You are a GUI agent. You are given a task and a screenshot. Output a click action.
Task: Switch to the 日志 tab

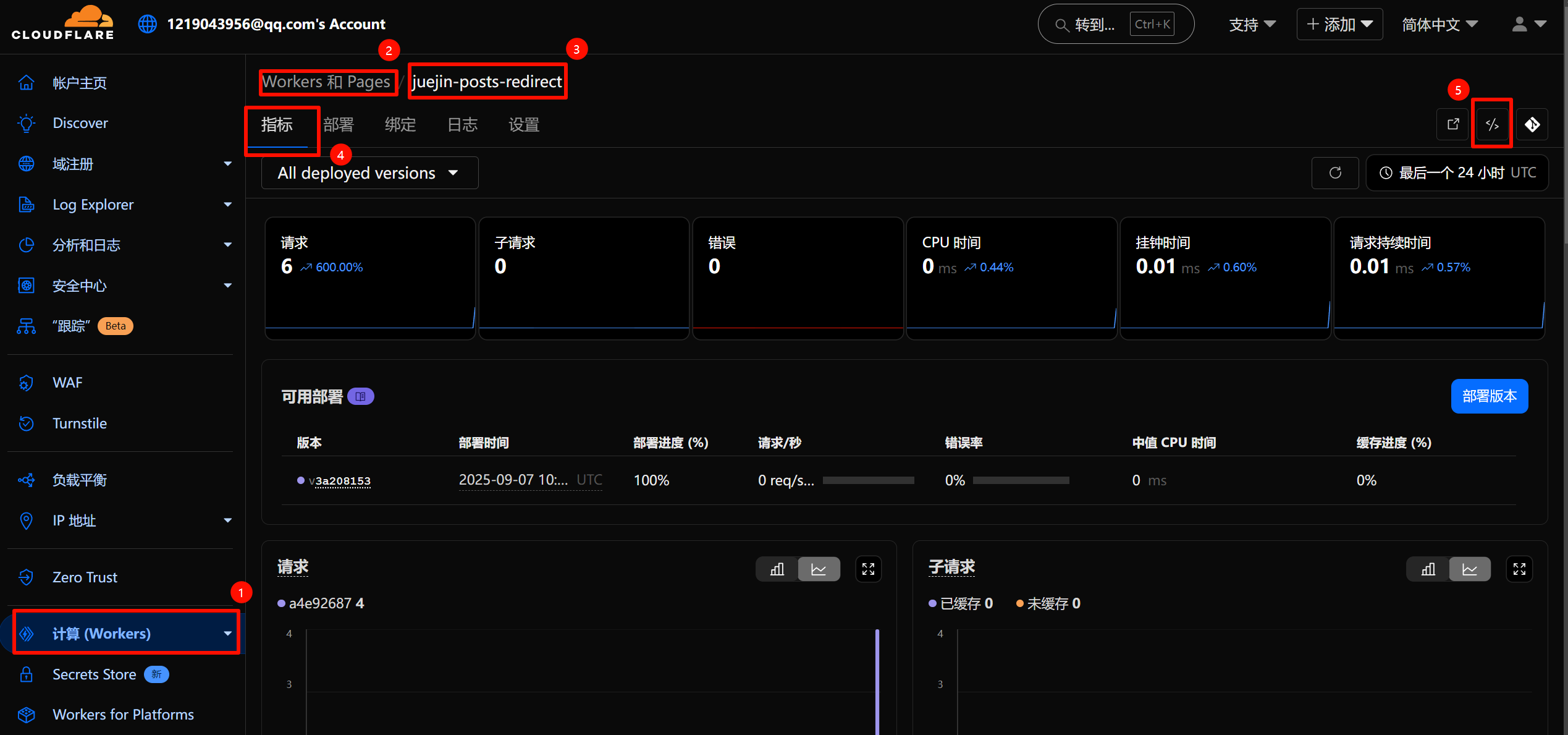462,125
